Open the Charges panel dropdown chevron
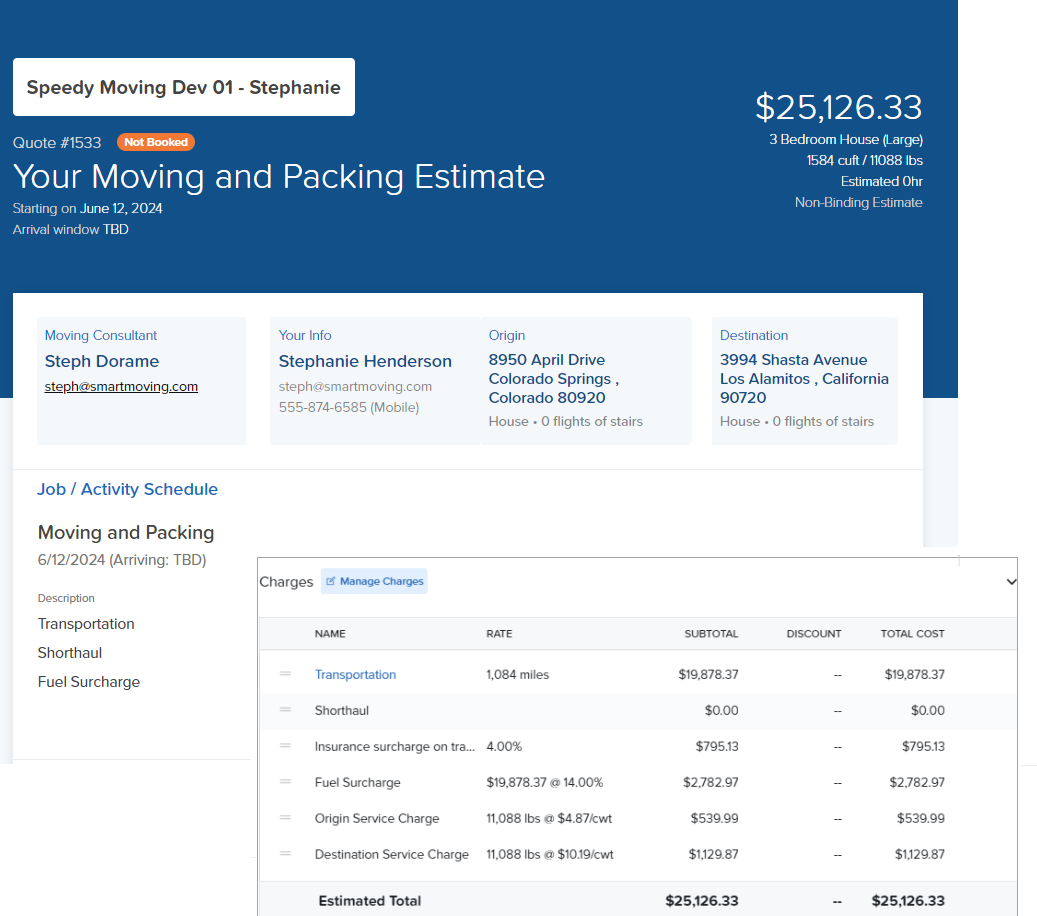The width and height of the screenshot is (1037, 916). point(1010,581)
